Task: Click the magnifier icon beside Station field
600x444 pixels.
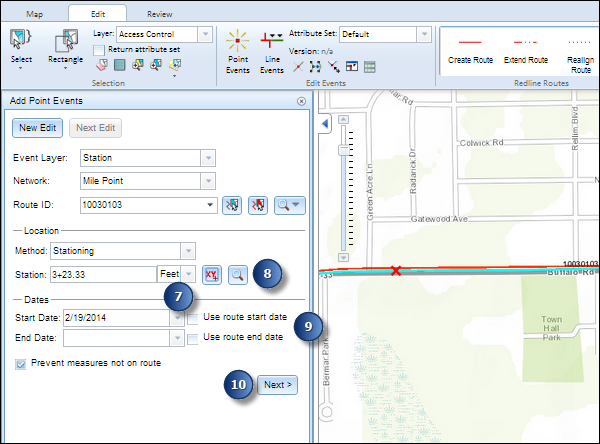Action: [238, 273]
